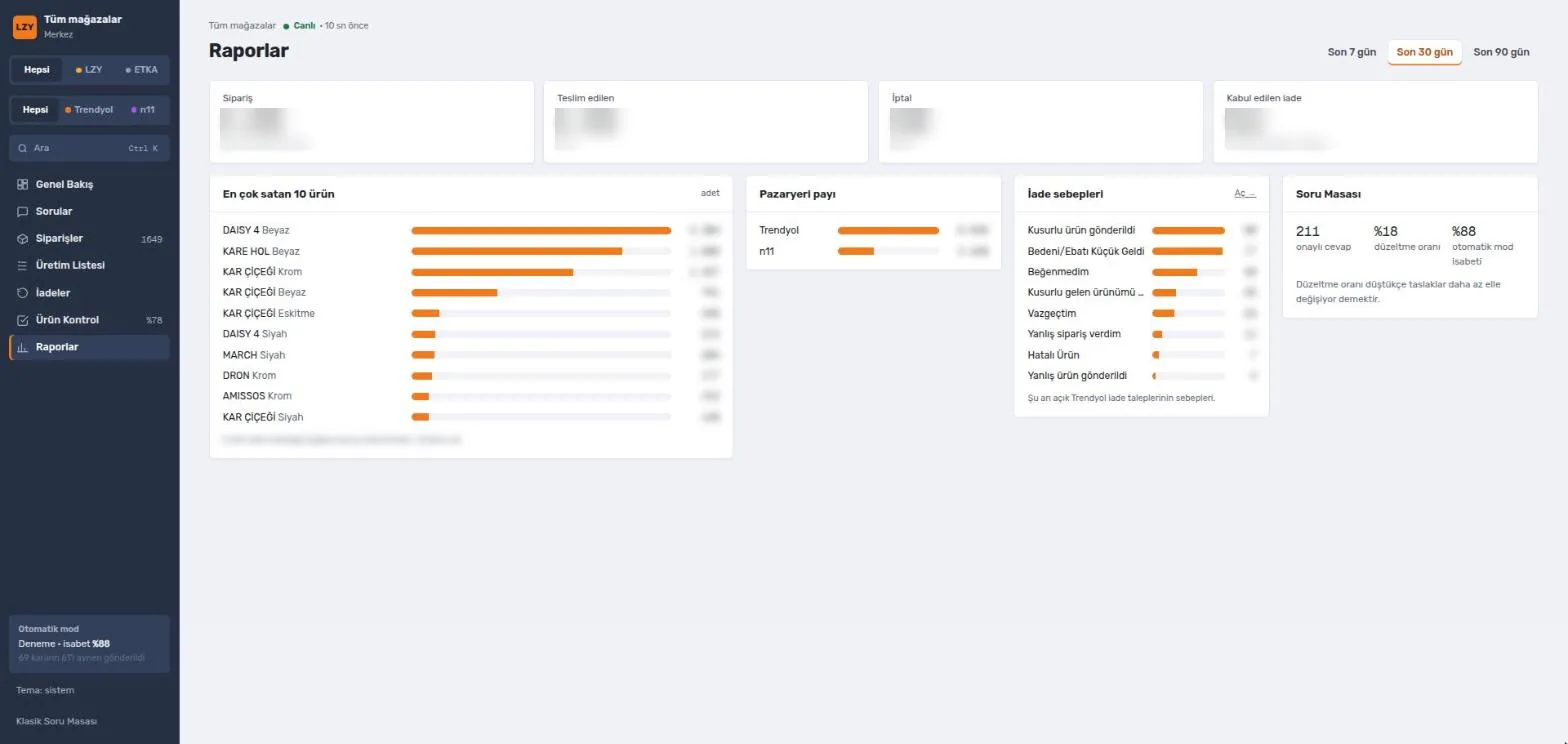Image resolution: width=1568 pixels, height=744 pixels.
Task: Click the Sipariş summary card
Action: click(371, 122)
